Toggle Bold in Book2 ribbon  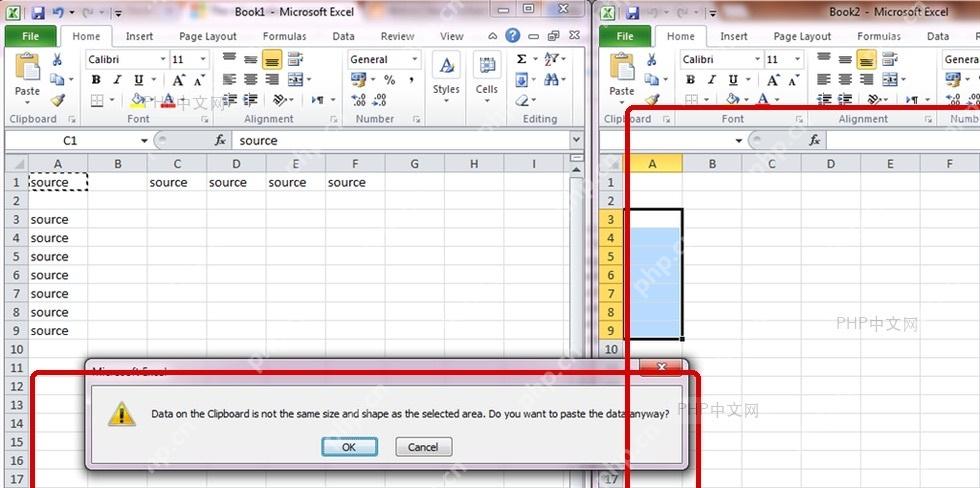[x=690, y=80]
